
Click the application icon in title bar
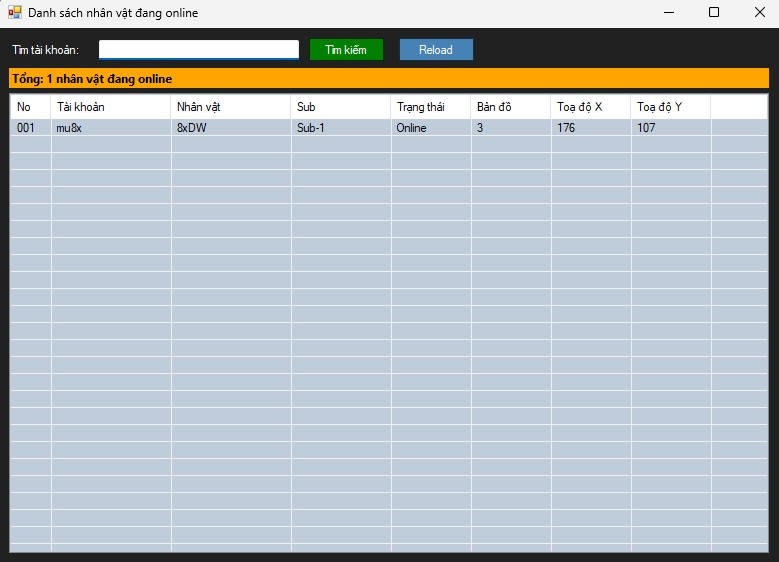tap(15, 12)
